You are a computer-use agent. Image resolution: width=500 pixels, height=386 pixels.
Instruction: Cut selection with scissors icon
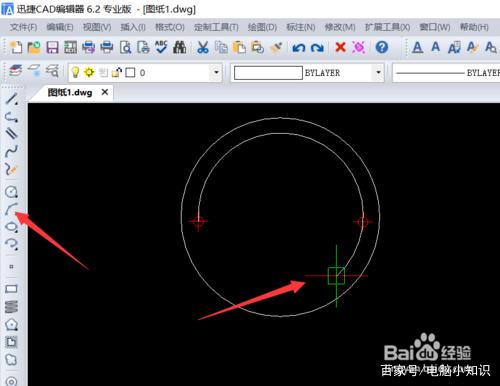point(203,47)
